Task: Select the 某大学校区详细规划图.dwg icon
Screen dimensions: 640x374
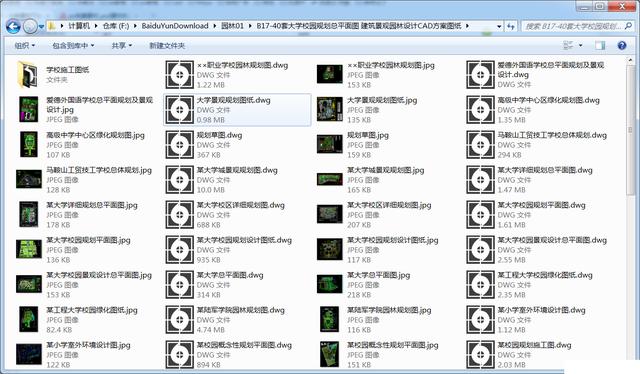Action: coord(179,215)
